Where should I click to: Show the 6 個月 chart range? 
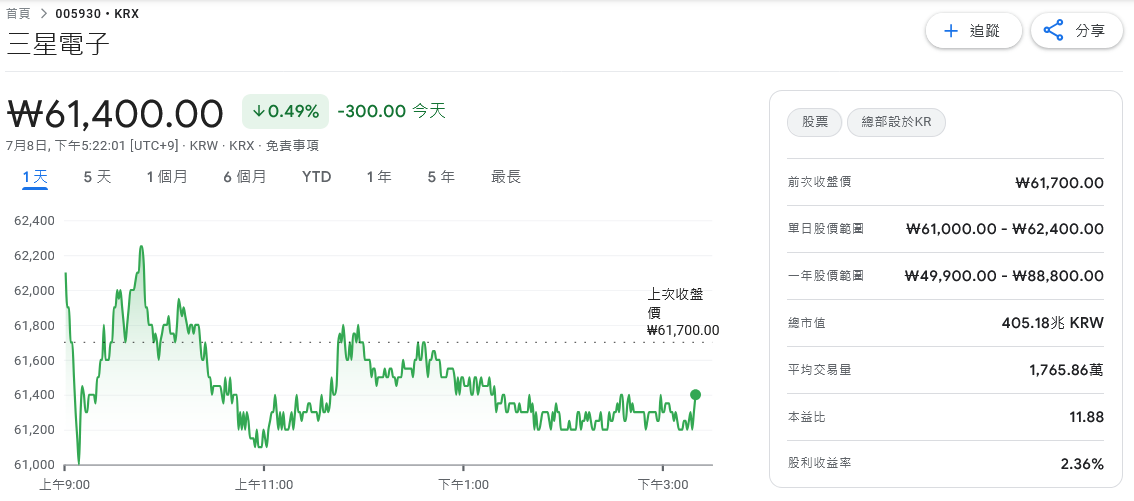coord(244,177)
